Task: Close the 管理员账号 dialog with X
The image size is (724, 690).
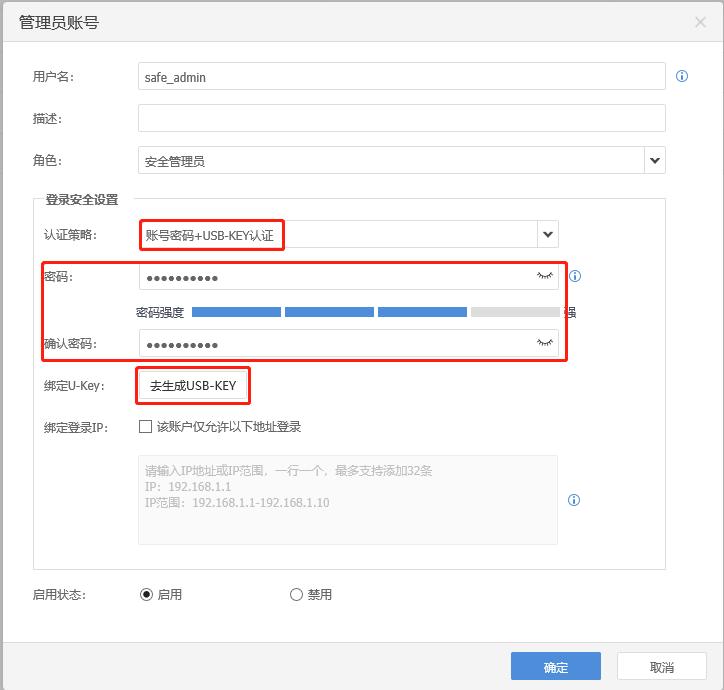Action: pyautogui.click(x=700, y=22)
